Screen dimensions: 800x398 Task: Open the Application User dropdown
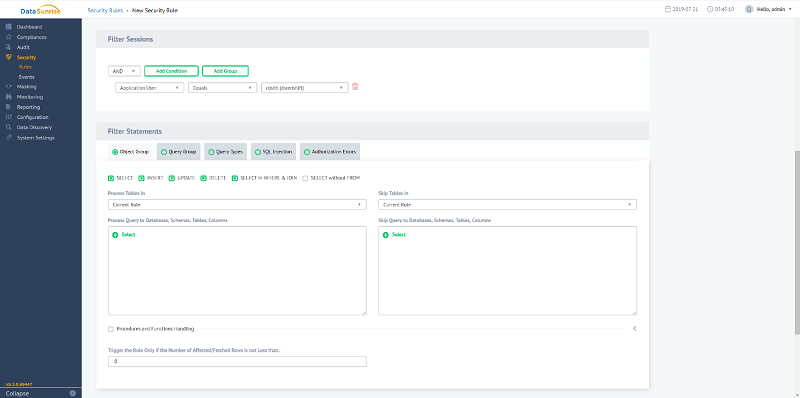149,88
